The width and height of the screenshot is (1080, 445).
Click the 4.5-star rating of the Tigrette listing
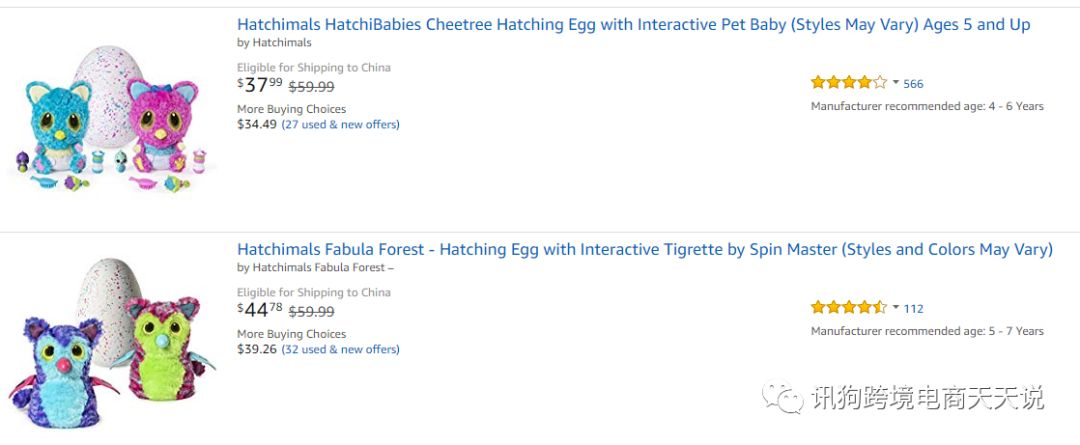(849, 307)
